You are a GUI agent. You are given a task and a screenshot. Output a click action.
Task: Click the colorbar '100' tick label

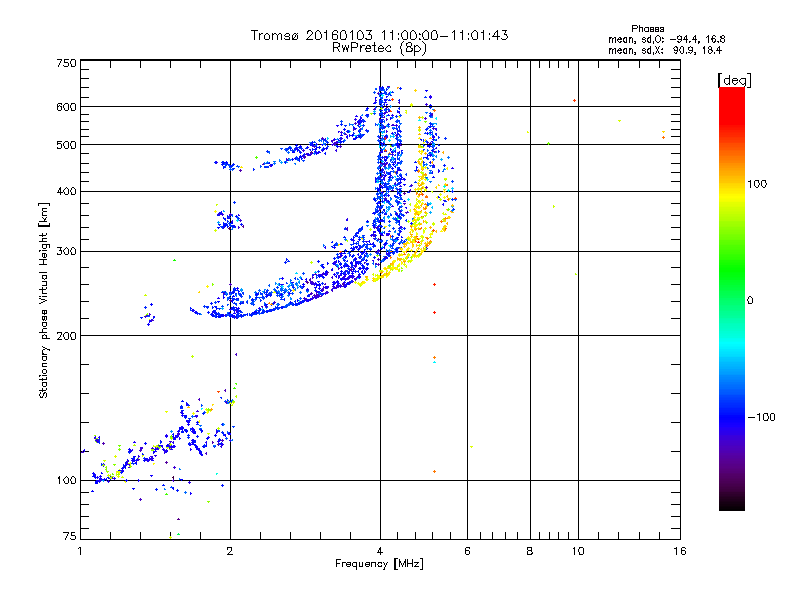[x=757, y=184]
